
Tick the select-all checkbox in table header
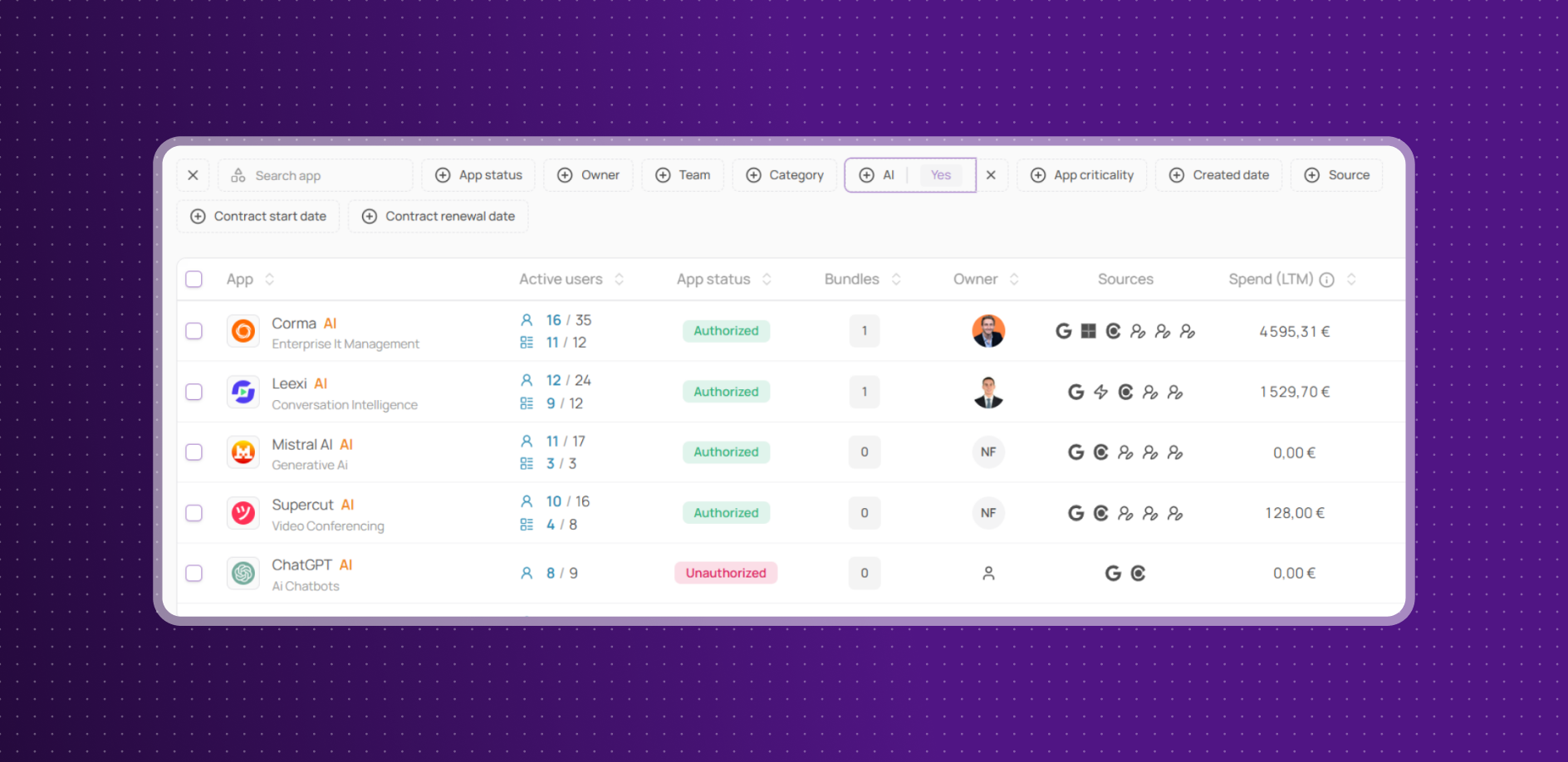[194, 280]
